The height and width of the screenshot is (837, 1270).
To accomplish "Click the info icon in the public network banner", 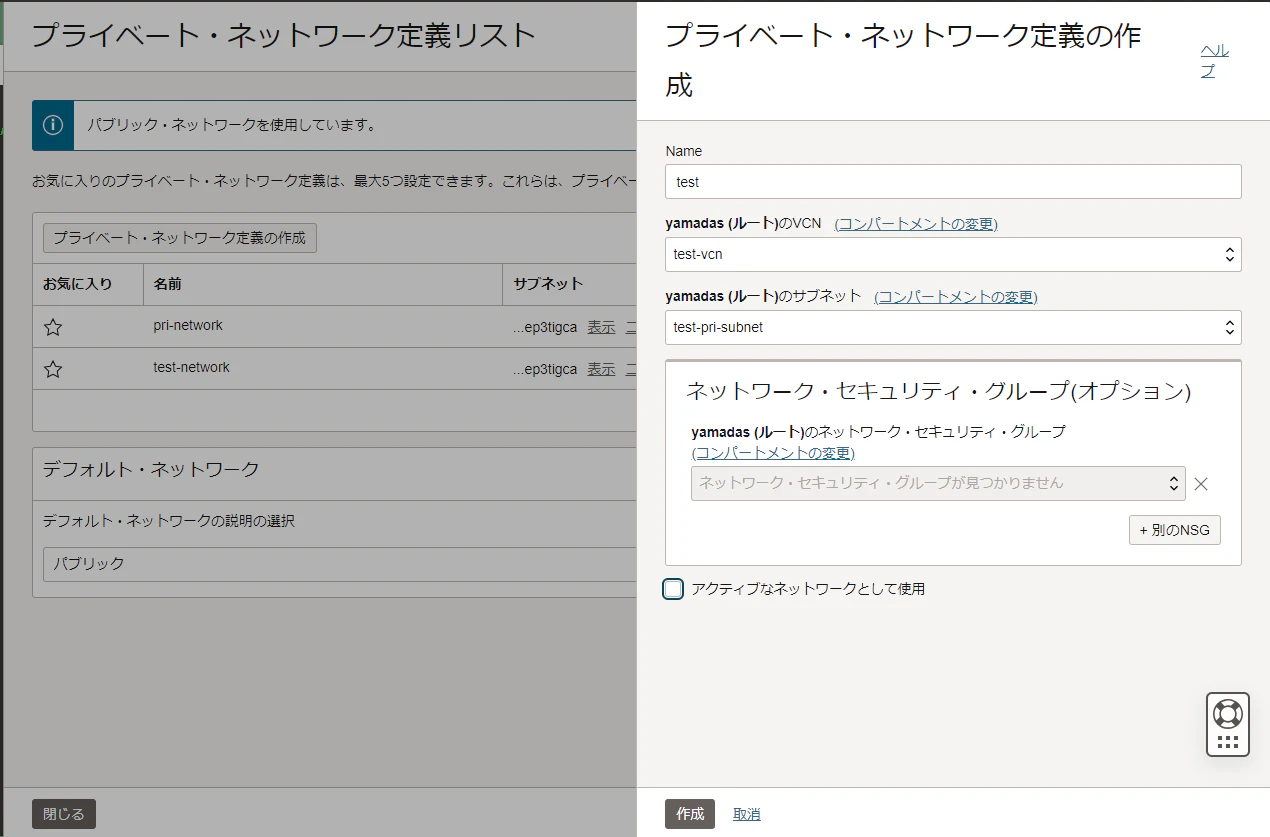I will tap(53, 125).
